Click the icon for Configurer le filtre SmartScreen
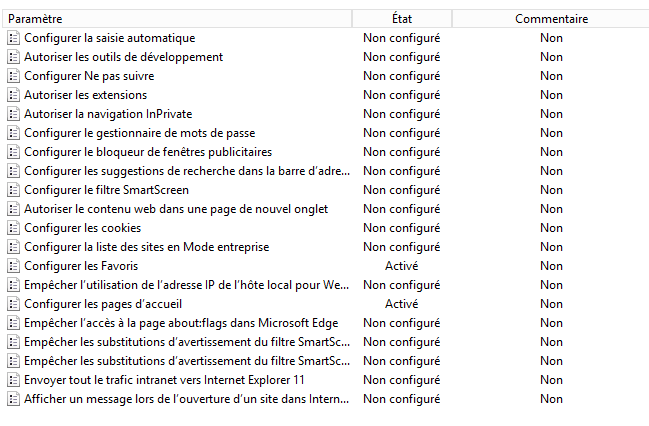The width and height of the screenshot is (649, 426). pos(14,190)
